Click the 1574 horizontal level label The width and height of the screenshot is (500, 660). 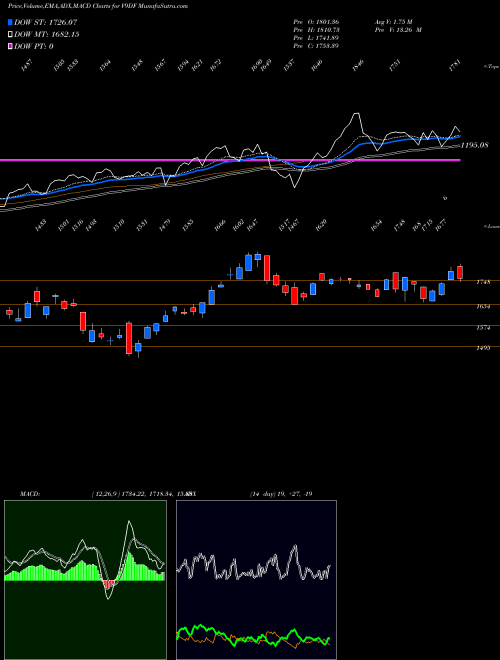(x=483, y=327)
